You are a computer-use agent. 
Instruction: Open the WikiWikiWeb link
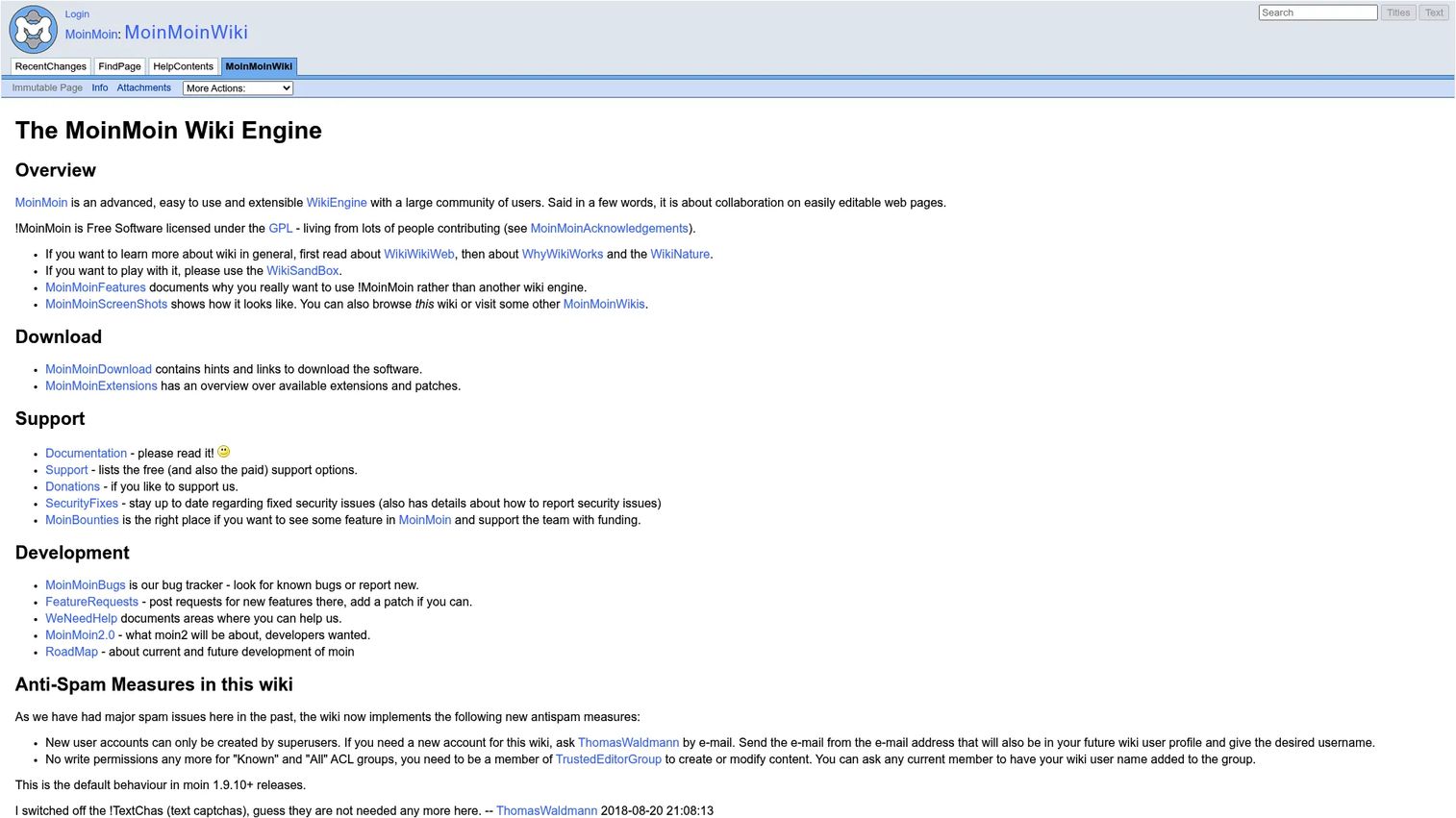pyautogui.click(x=419, y=255)
